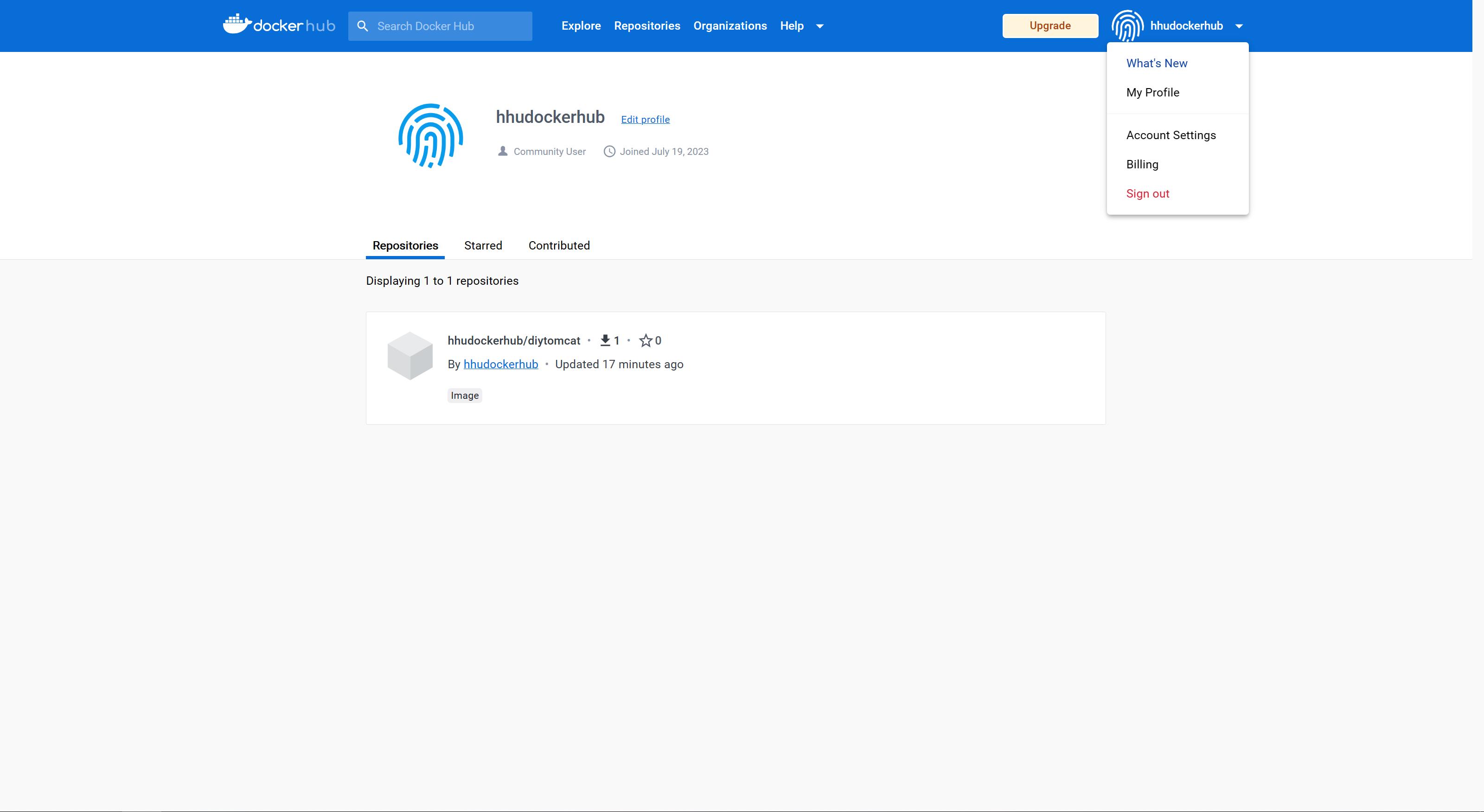The image size is (1484, 812).
Task: Click the Edit profile link
Action: click(645, 120)
